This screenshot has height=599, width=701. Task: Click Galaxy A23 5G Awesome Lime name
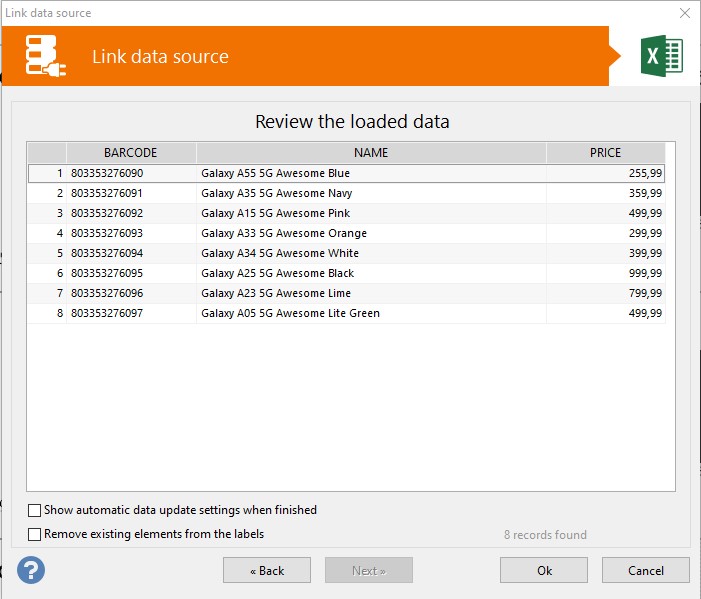click(371, 293)
